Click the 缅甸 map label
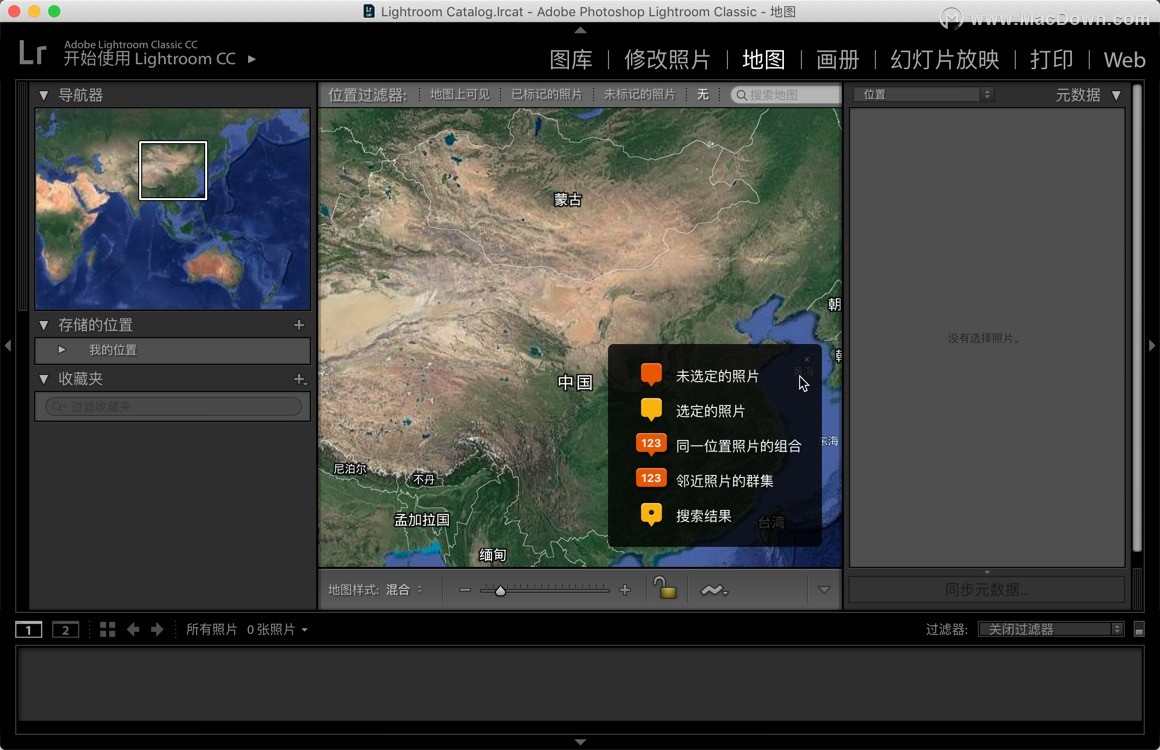This screenshot has width=1160, height=750. click(493, 555)
